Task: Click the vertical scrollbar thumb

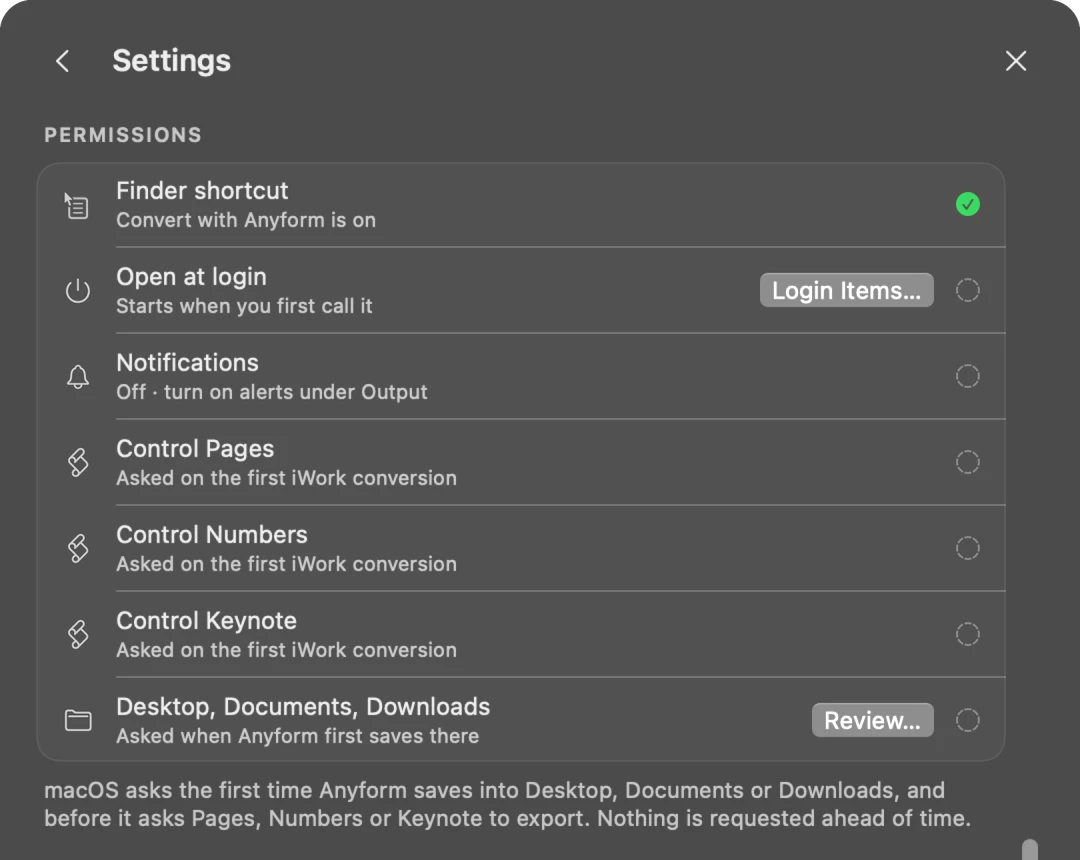Action: [1030, 850]
